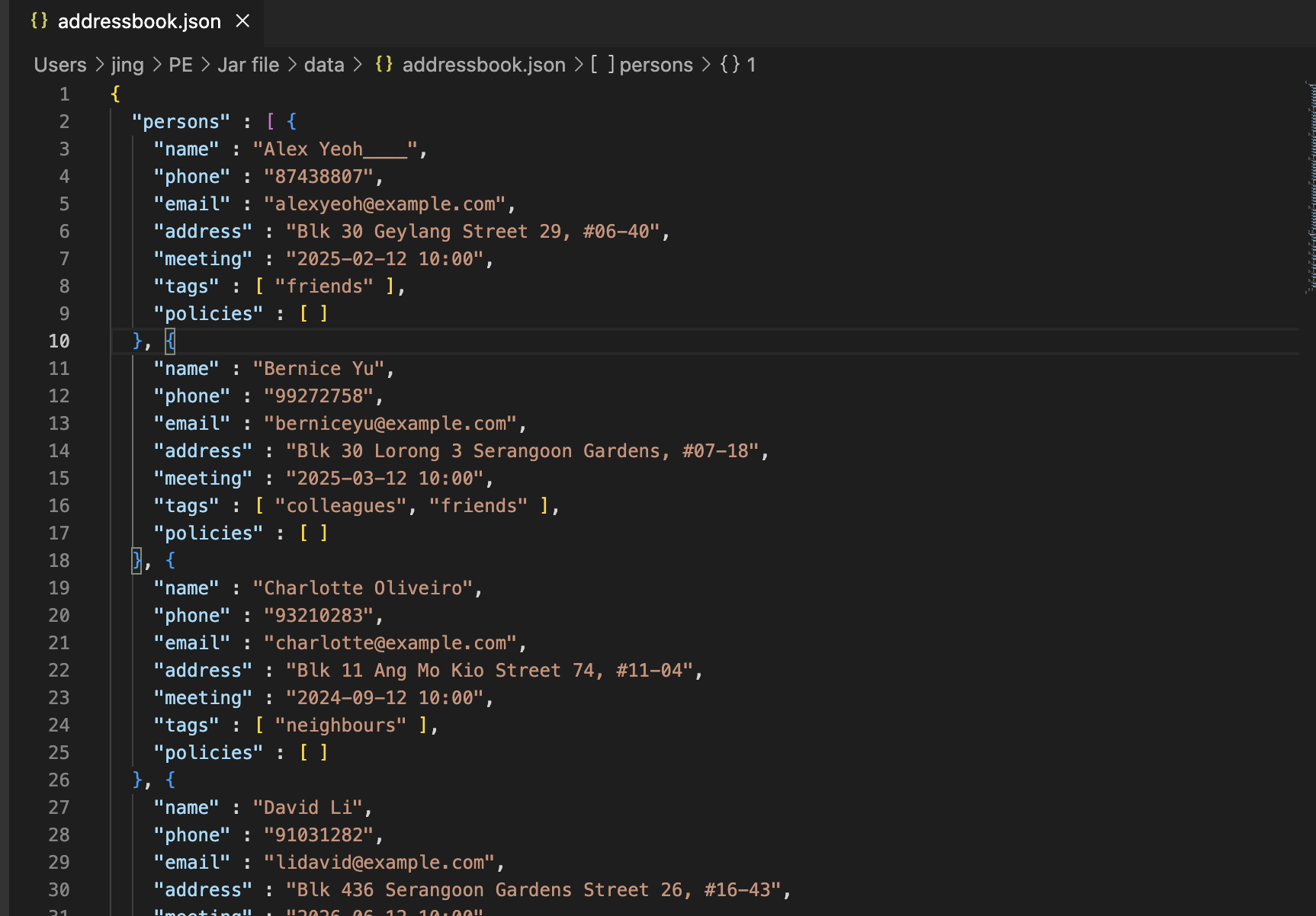Viewport: 1316px width, 916px height.
Task: Click meeting value "2025-03-12 10:00"
Action: pos(385,479)
